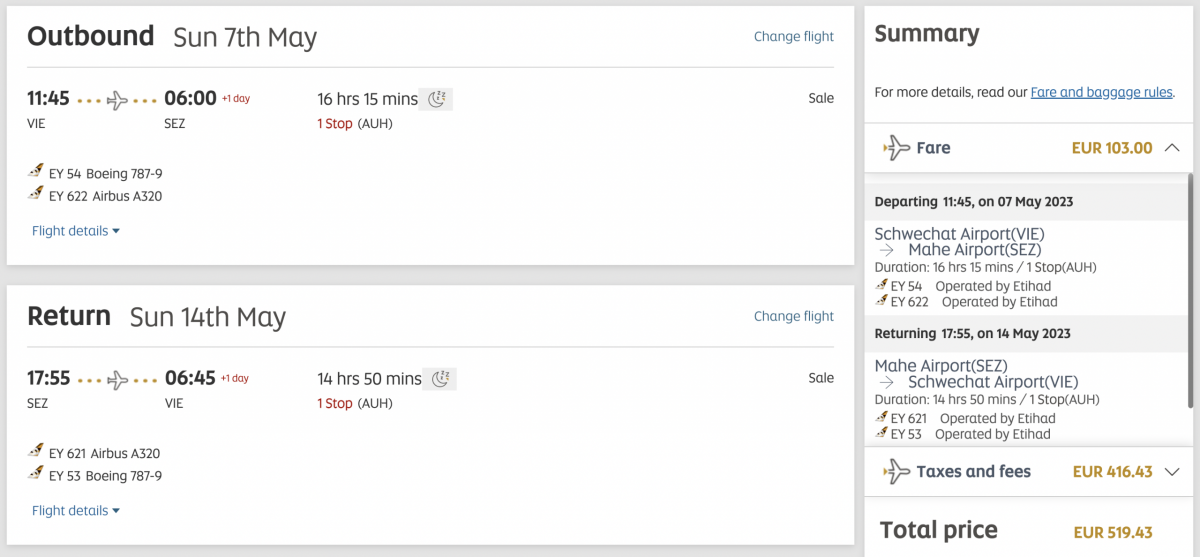1200x557 pixels.
Task: Expand the Taxes and fees chevron
Action: [x=1173, y=472]
